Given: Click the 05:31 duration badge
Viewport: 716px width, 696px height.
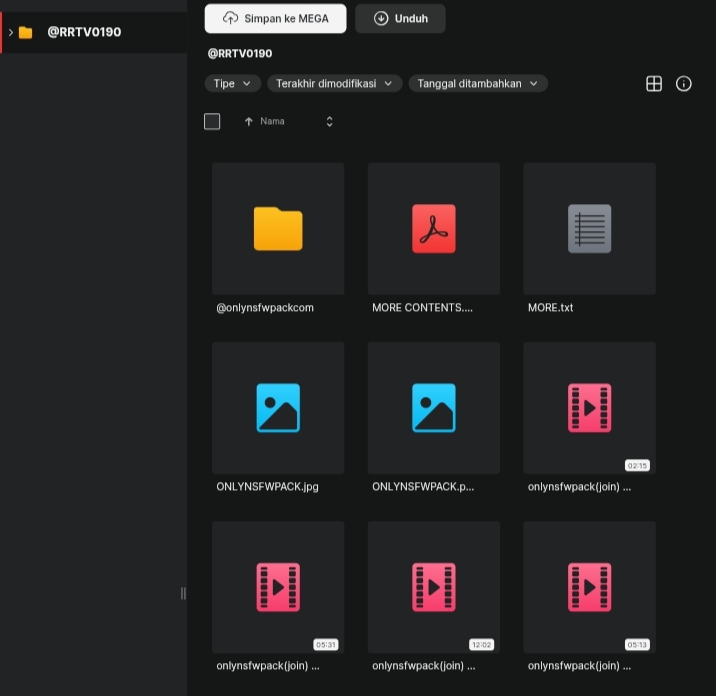Looking at the screenshot, I should tap(326, 645).
